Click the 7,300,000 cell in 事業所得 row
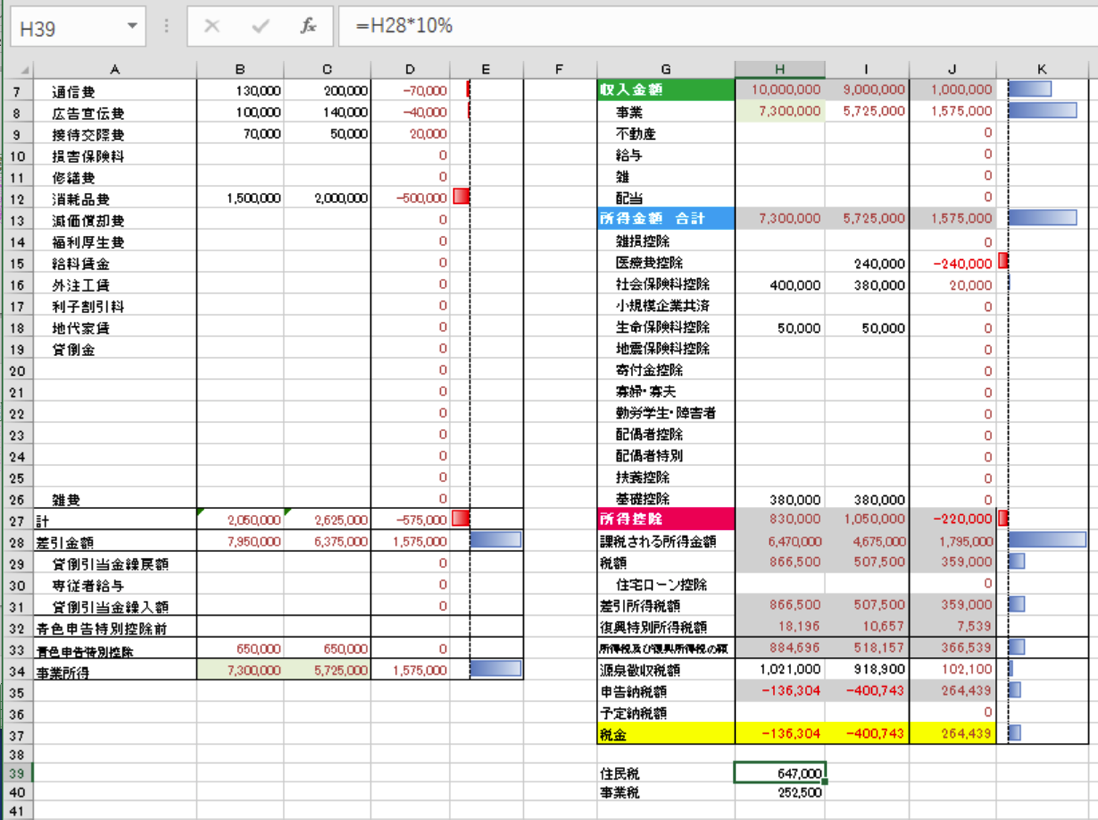 coord(240,671)
